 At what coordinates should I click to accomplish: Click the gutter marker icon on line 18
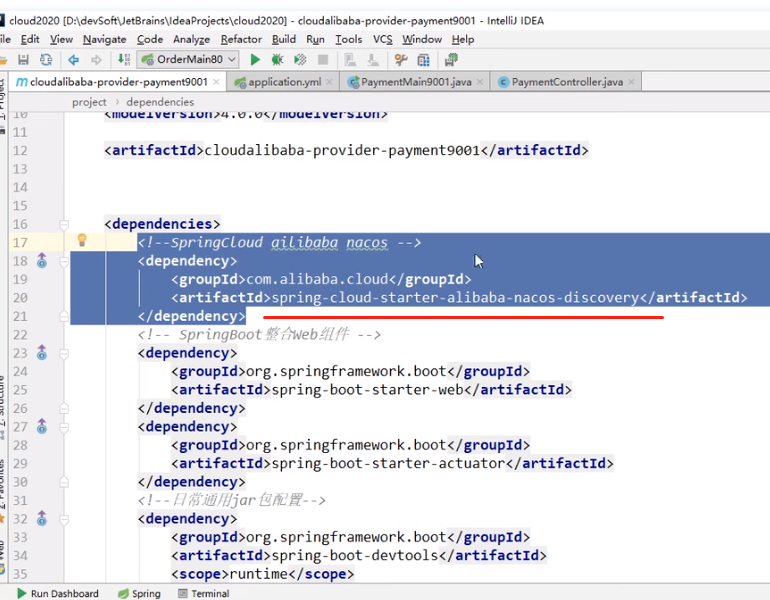point(42,260)
